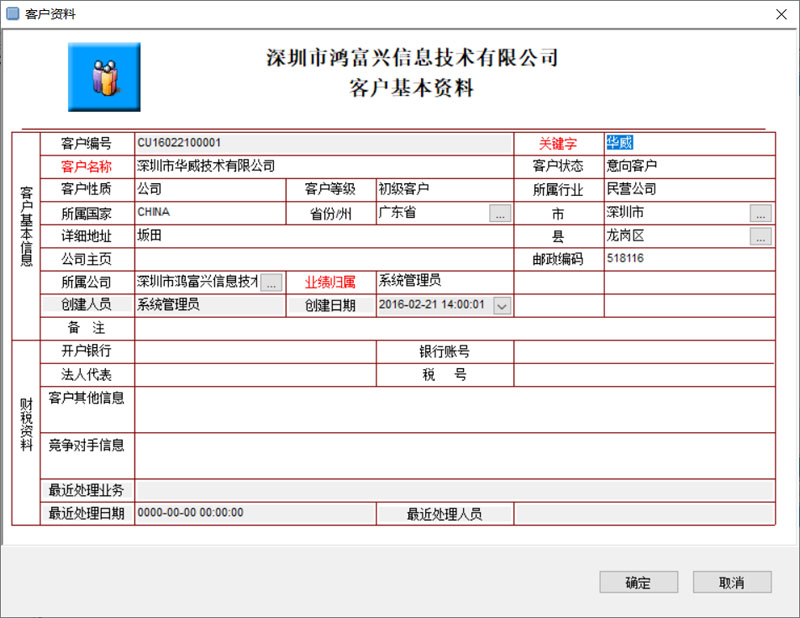Open the 所属行业 field 民营公司
The width and height of the screenshot is (800, 618).
click(x=690, y=189)
